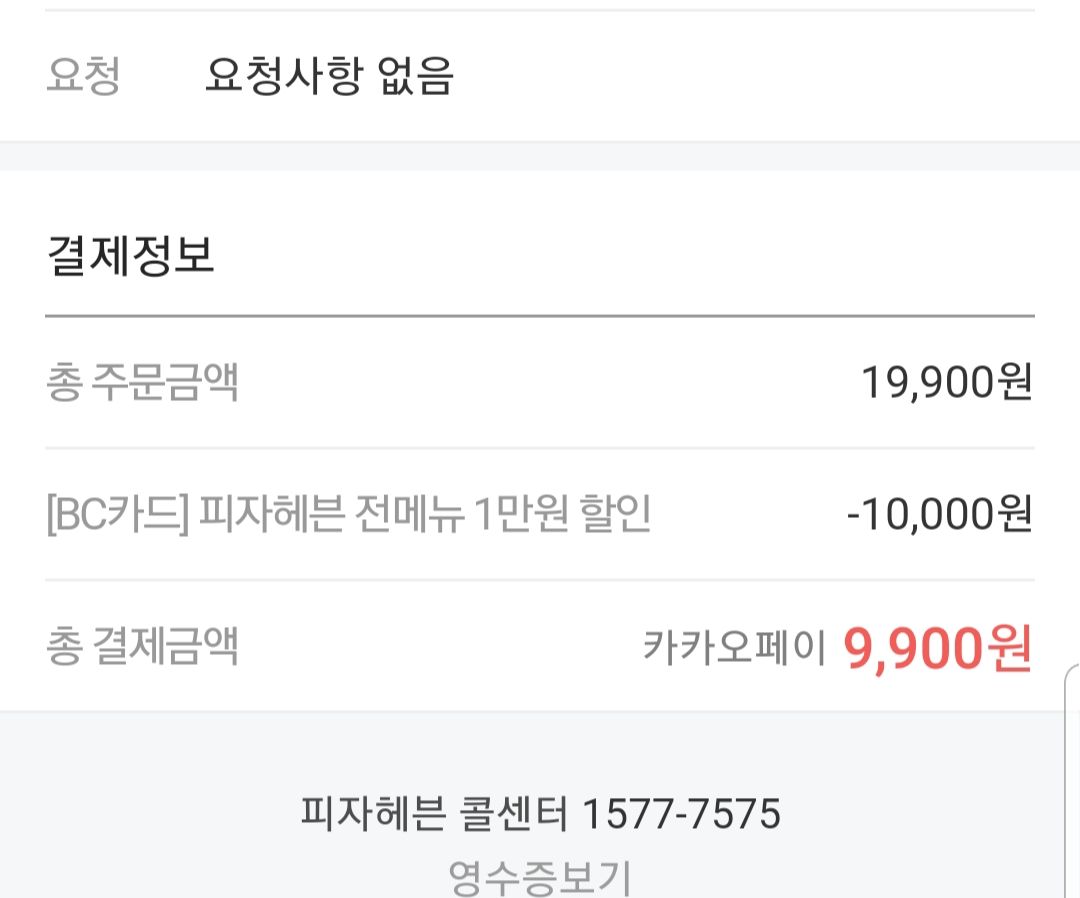The height and width of the screenshot is (898, 1080).
Task: Click the 총 결제금액 label
Action: (x=142, y=647)
